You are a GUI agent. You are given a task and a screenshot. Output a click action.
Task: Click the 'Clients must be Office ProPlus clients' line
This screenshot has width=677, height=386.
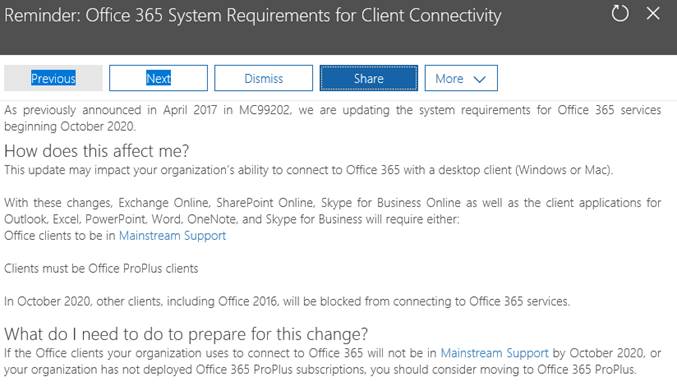tap(101, 269)
